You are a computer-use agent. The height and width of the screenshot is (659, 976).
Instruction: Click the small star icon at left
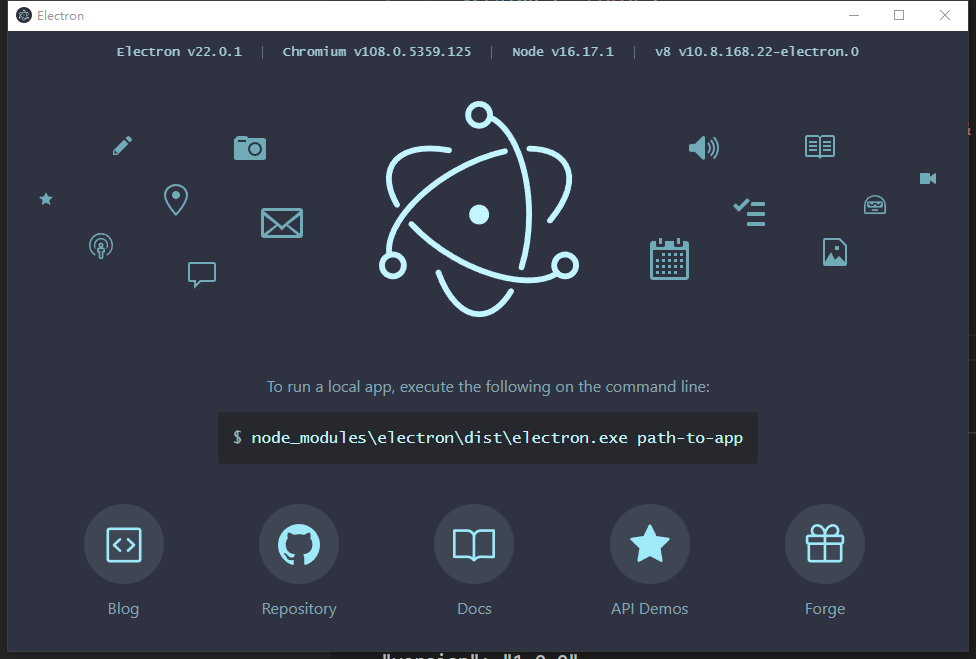coord(46,199)
